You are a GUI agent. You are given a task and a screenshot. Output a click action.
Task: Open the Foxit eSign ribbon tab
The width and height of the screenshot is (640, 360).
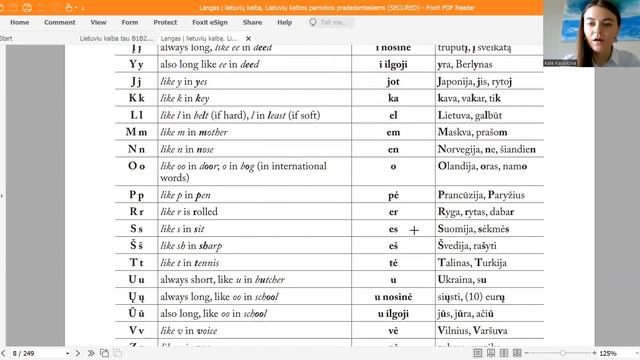coord(210,22)
